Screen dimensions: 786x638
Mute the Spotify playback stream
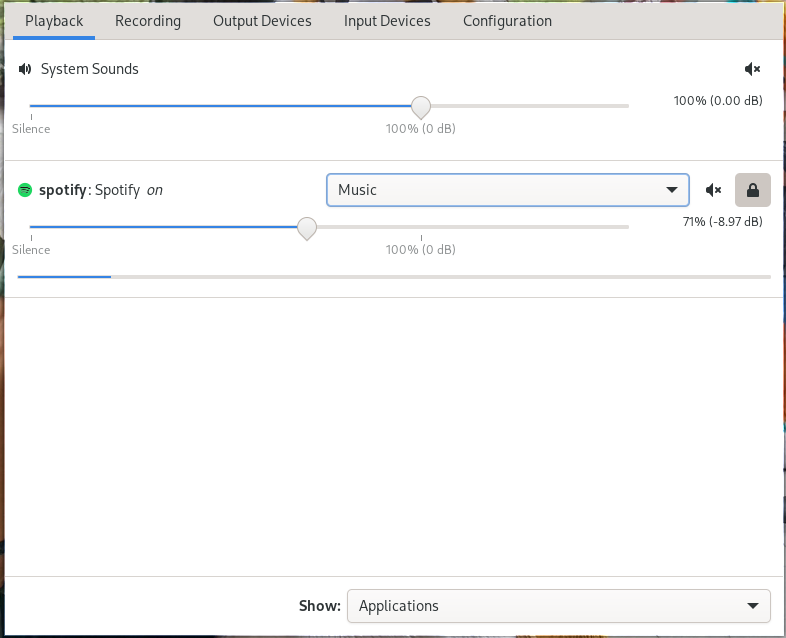point(713,190)
